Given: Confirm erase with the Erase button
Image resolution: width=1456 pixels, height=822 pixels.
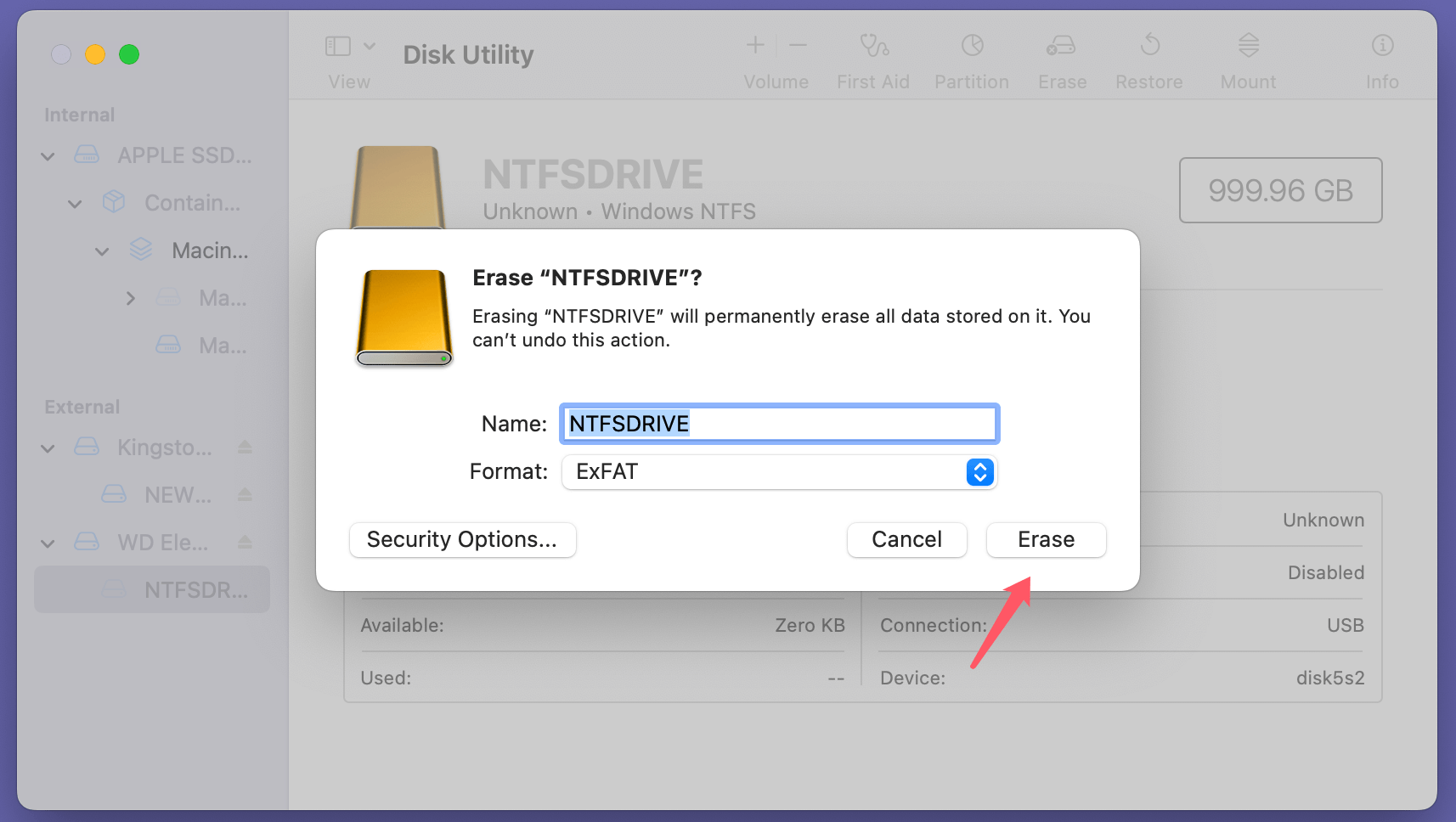Looking at the screenshot, I should (x=1046, y=539).
